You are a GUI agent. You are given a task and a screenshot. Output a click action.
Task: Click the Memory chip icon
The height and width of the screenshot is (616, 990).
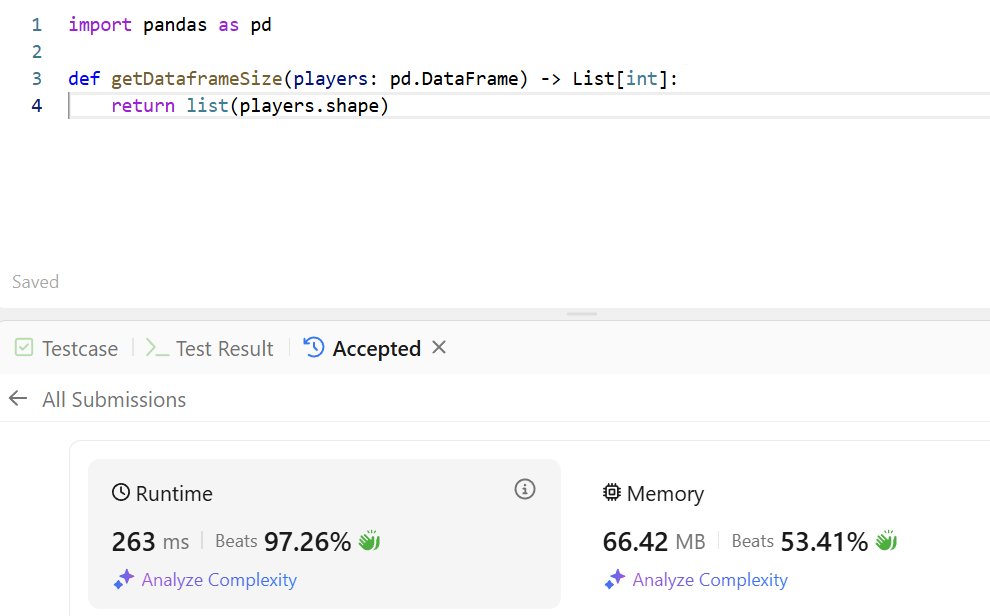click(612, 492)
